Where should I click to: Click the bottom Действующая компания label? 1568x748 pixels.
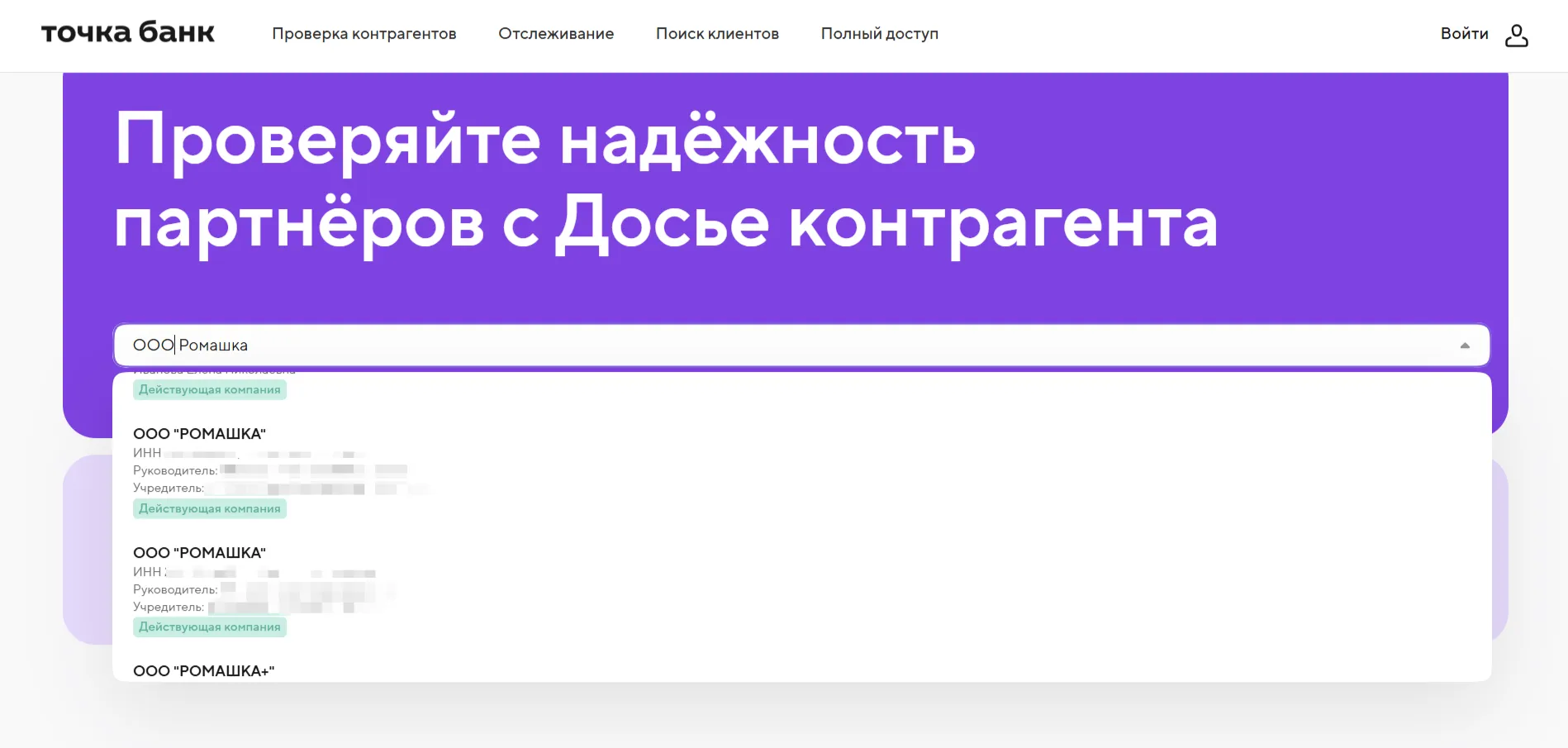[210, 627]
